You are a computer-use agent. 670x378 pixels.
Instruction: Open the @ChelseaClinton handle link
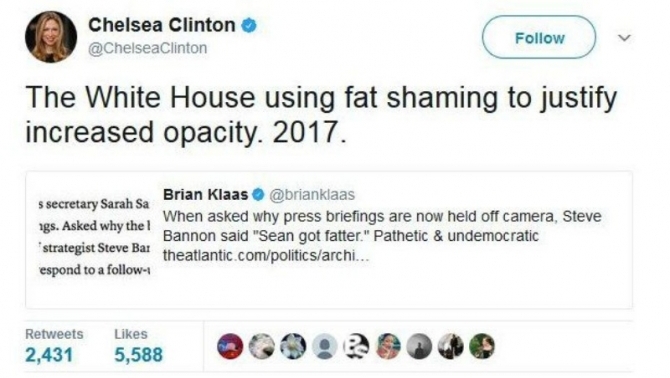[x=147, y=48]
